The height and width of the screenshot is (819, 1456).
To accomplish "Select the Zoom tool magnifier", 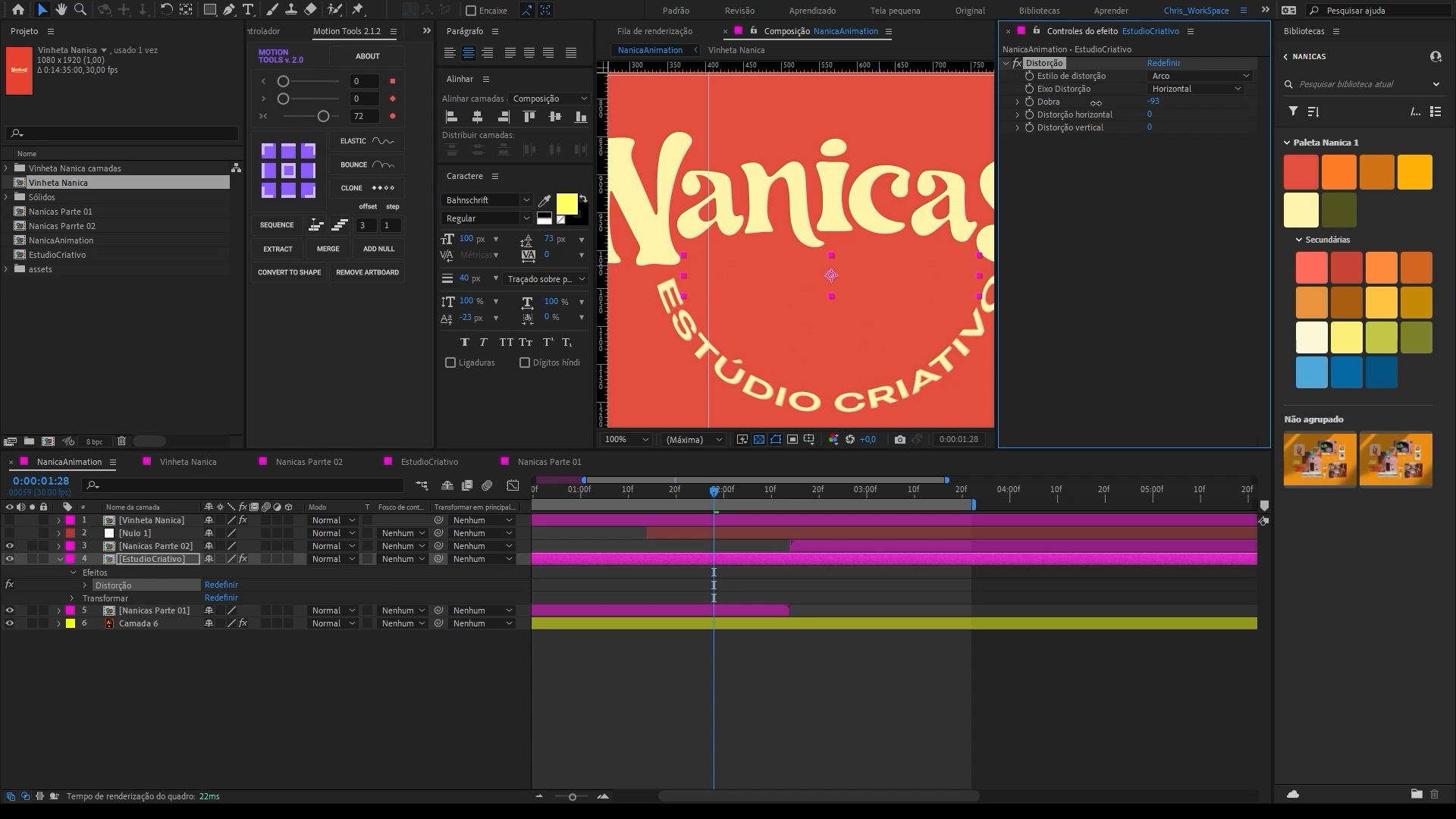I will coord(80,10).
